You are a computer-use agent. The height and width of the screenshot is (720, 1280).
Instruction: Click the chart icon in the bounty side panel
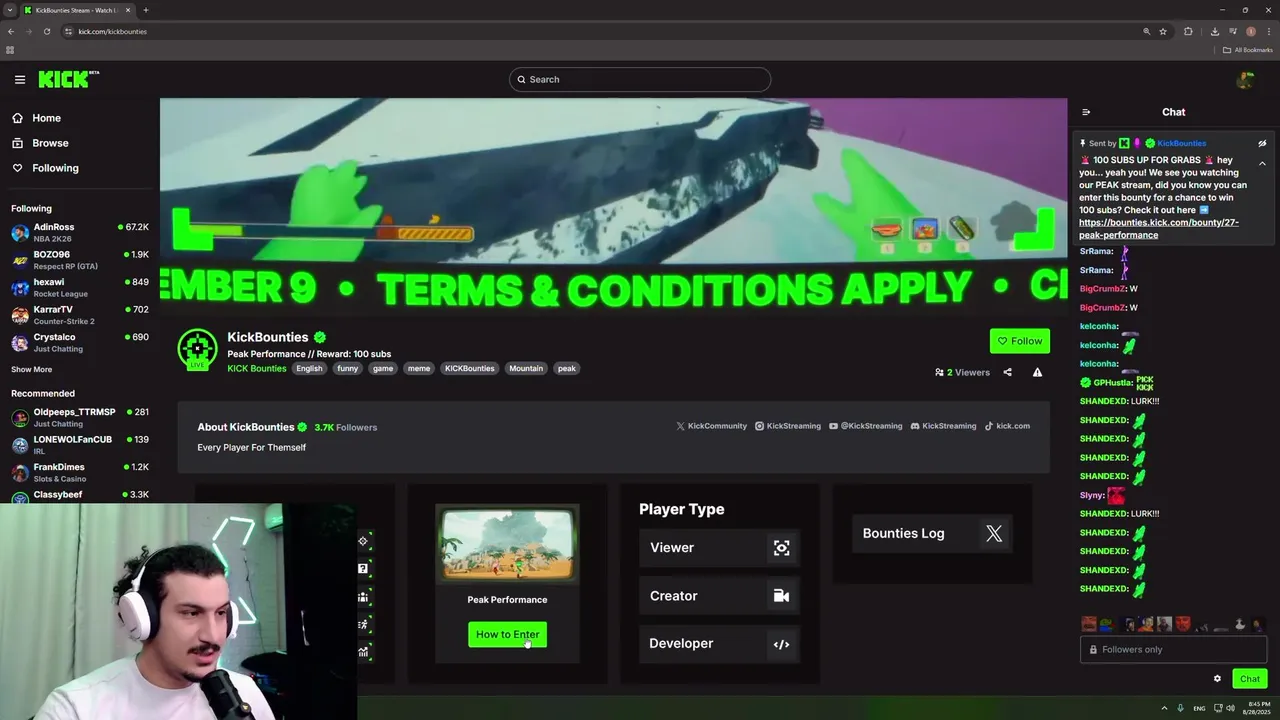[x=363, y=652]
